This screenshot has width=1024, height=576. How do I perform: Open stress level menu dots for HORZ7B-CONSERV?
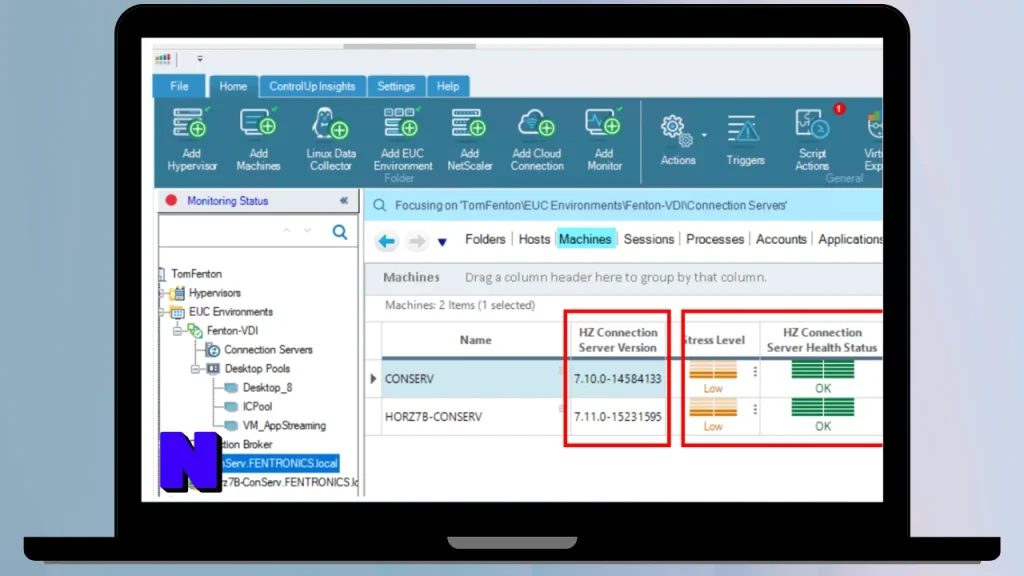(755, 409)
